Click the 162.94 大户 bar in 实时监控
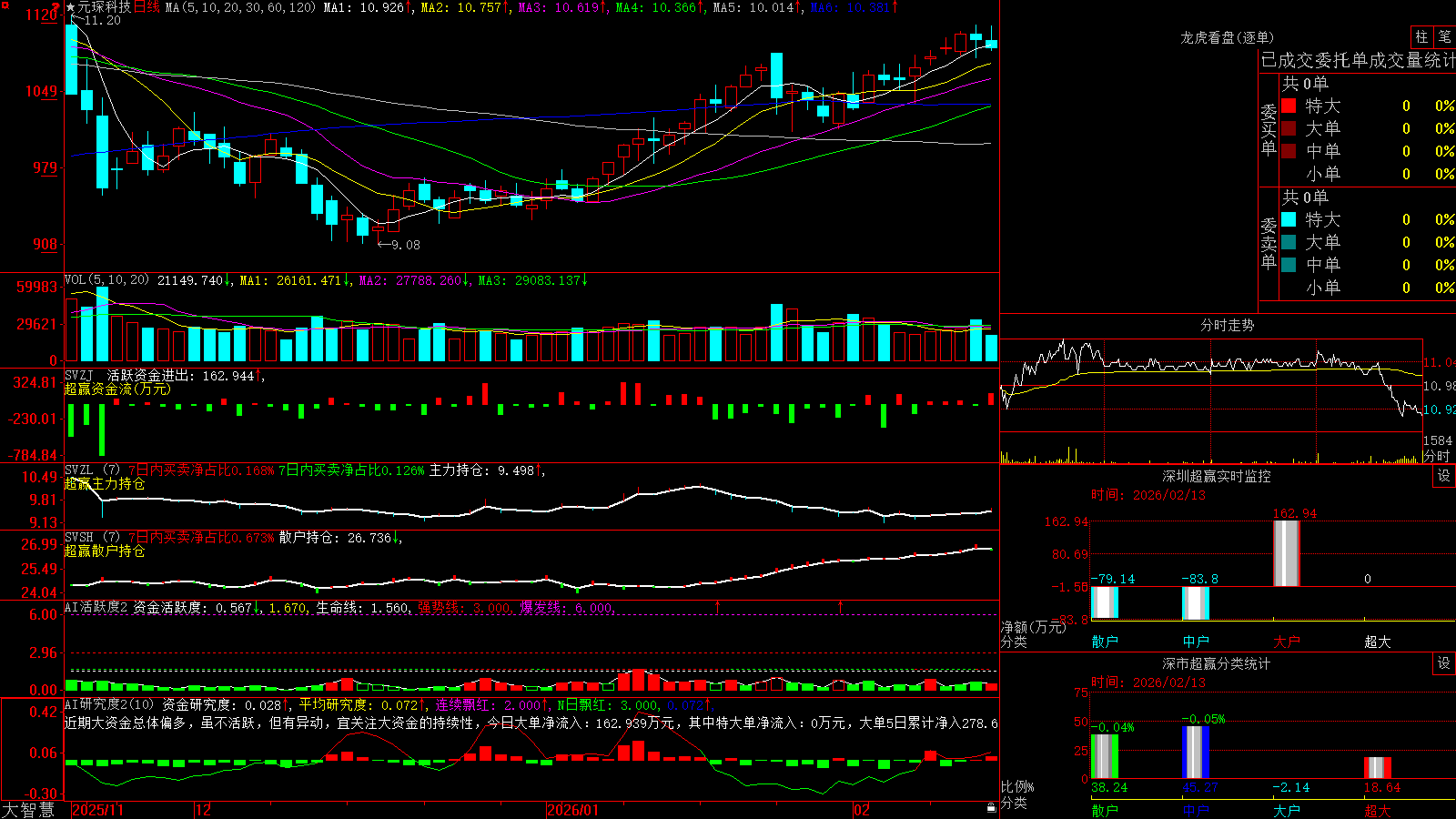1456x819 pixels. (x=1287, y=553)
